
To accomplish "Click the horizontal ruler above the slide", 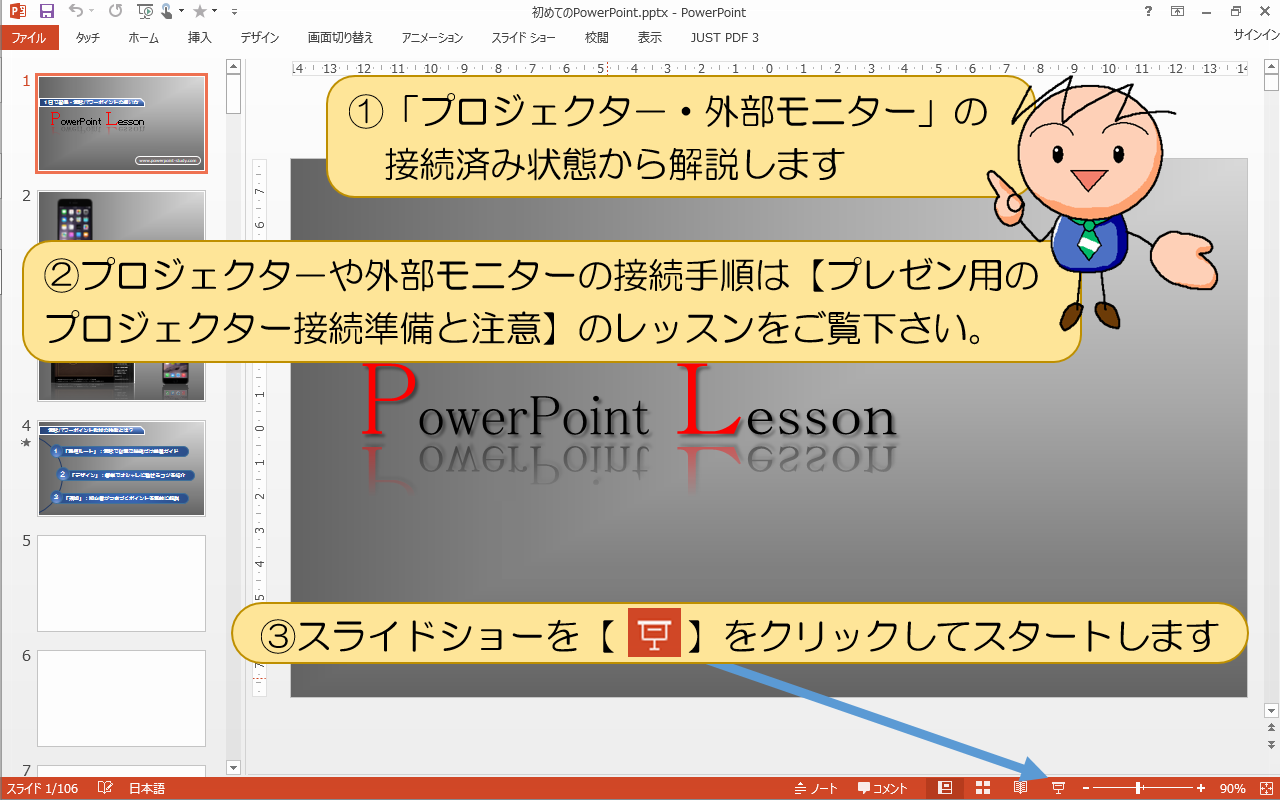I will (x=768, y=69).
